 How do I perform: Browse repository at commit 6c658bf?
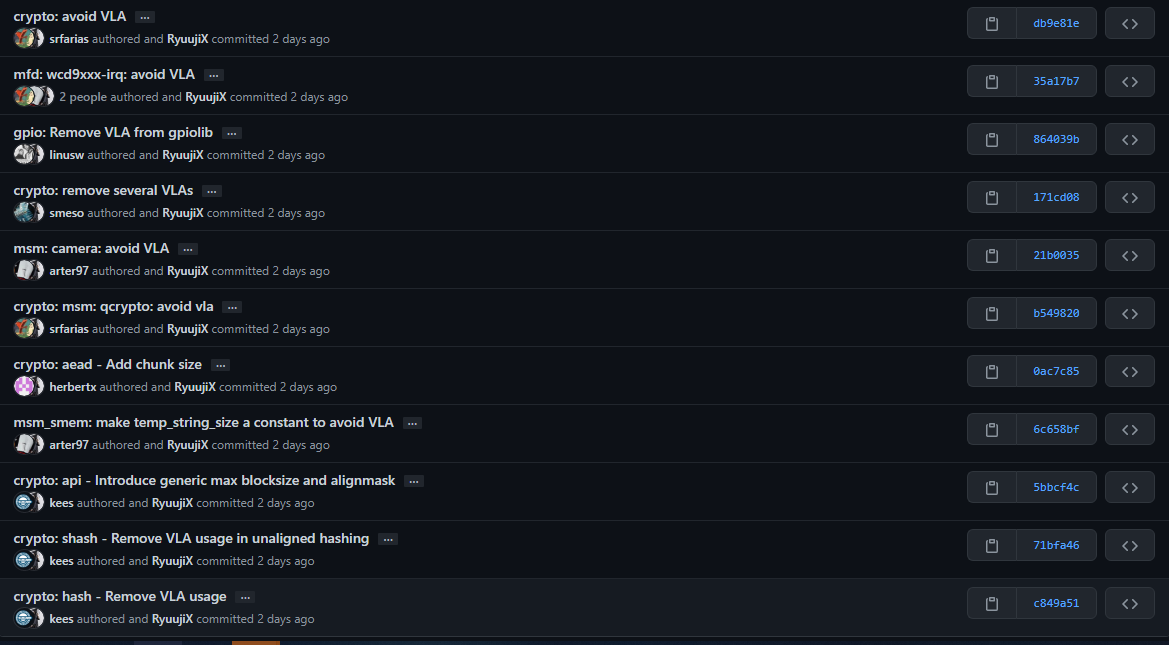pos(1129,430)
